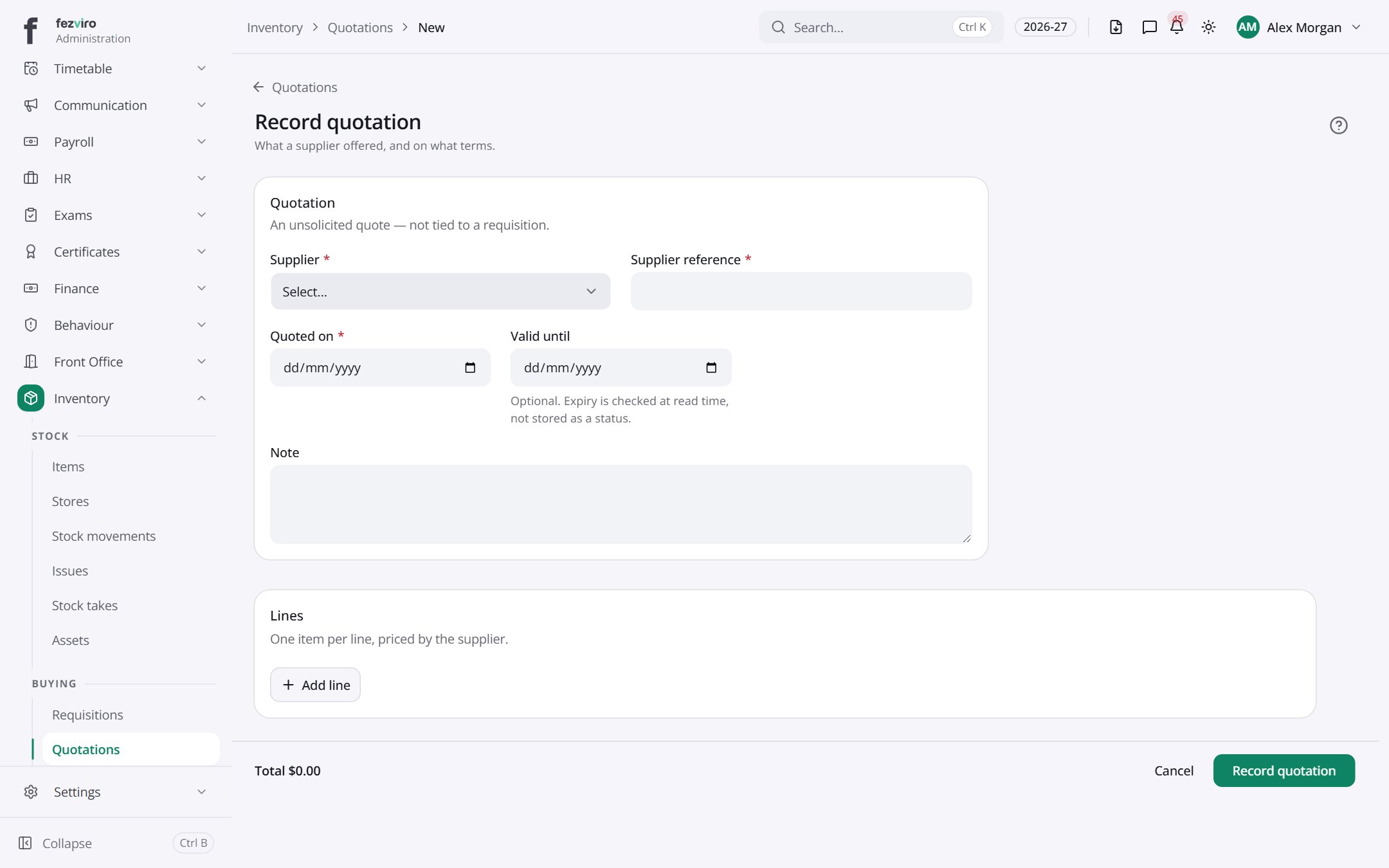This screenshot has width=1389, height=868.
Task: Open the chat messages icon
Action: [x=1149, y=27]
